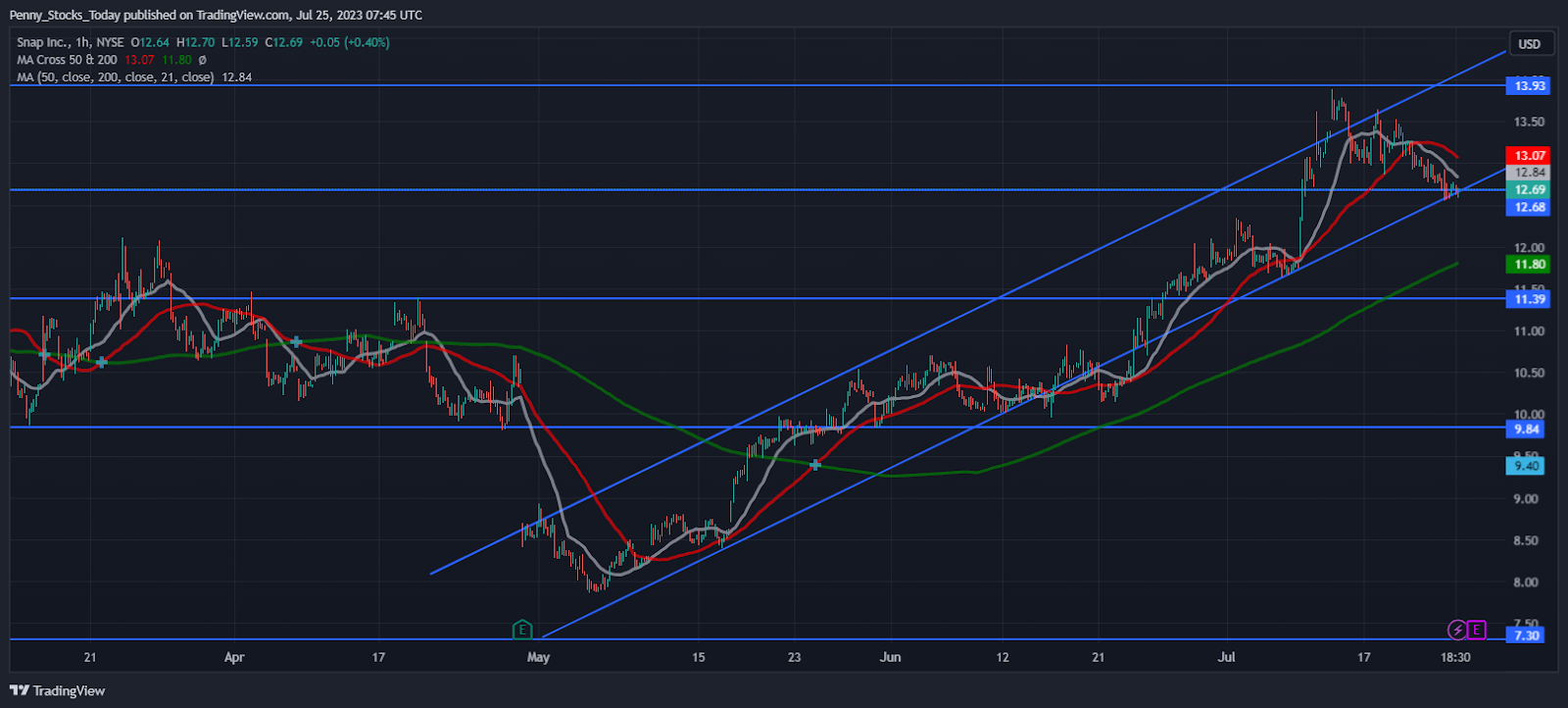Click the Snap Inc., 1h, NYSE symbol title
This screenshot has width=1568, height=708.
click(71, 42)
